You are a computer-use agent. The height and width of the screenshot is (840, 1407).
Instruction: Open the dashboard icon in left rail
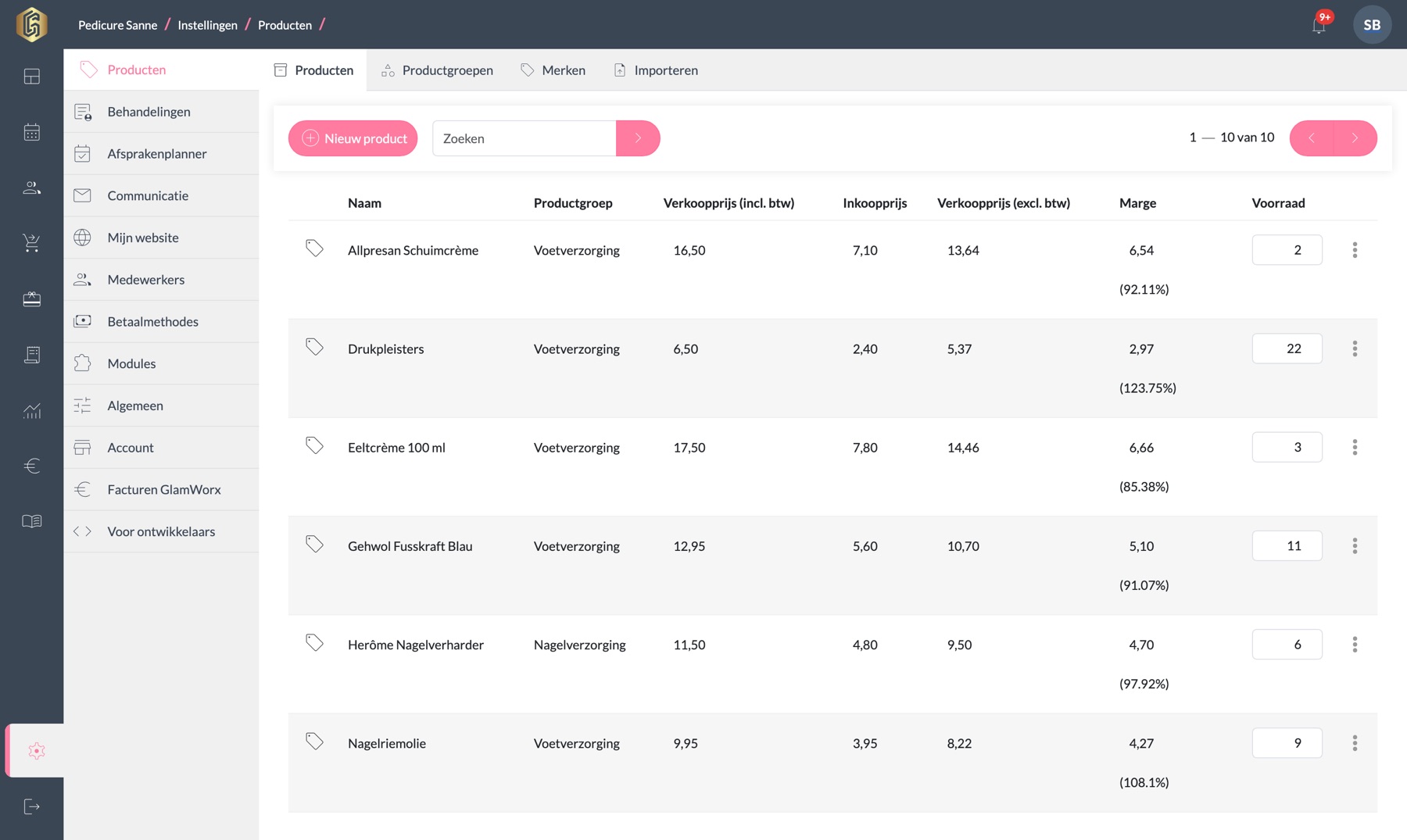coord(32,77)
